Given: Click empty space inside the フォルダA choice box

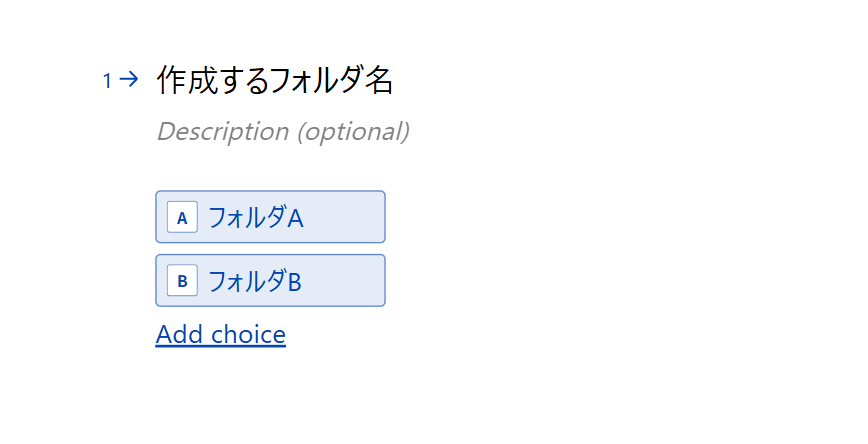Looking at the screenshot, I should (345, 217).
